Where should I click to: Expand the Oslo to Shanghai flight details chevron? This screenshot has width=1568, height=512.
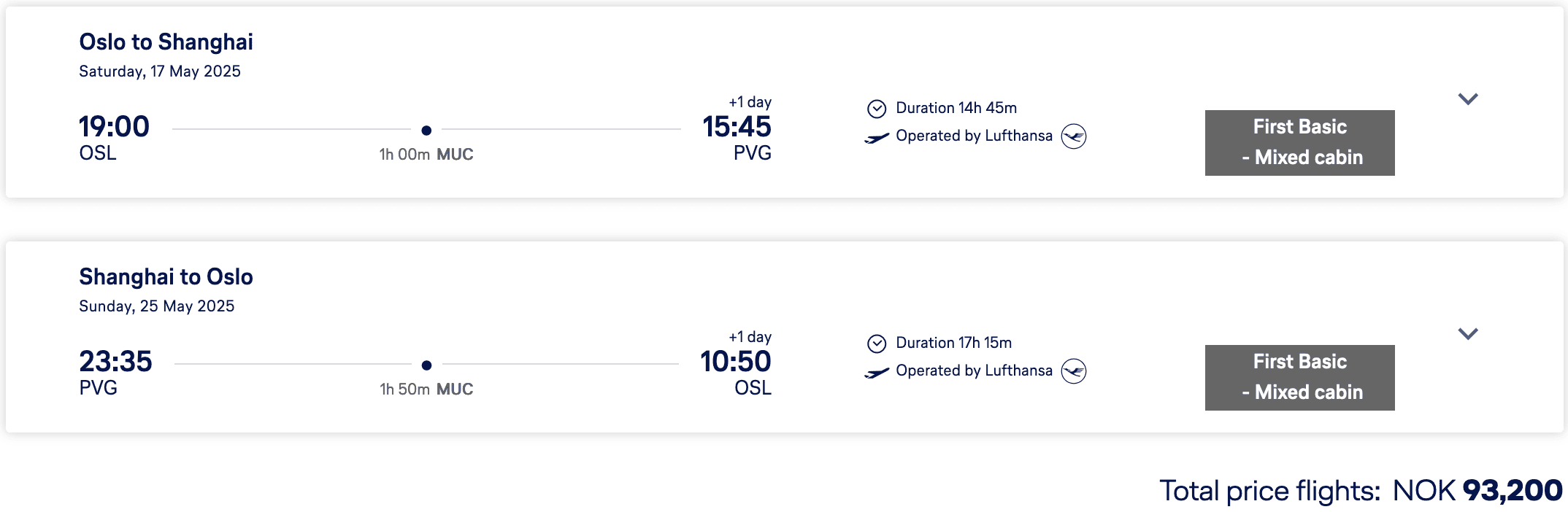tap(1467, 99)
